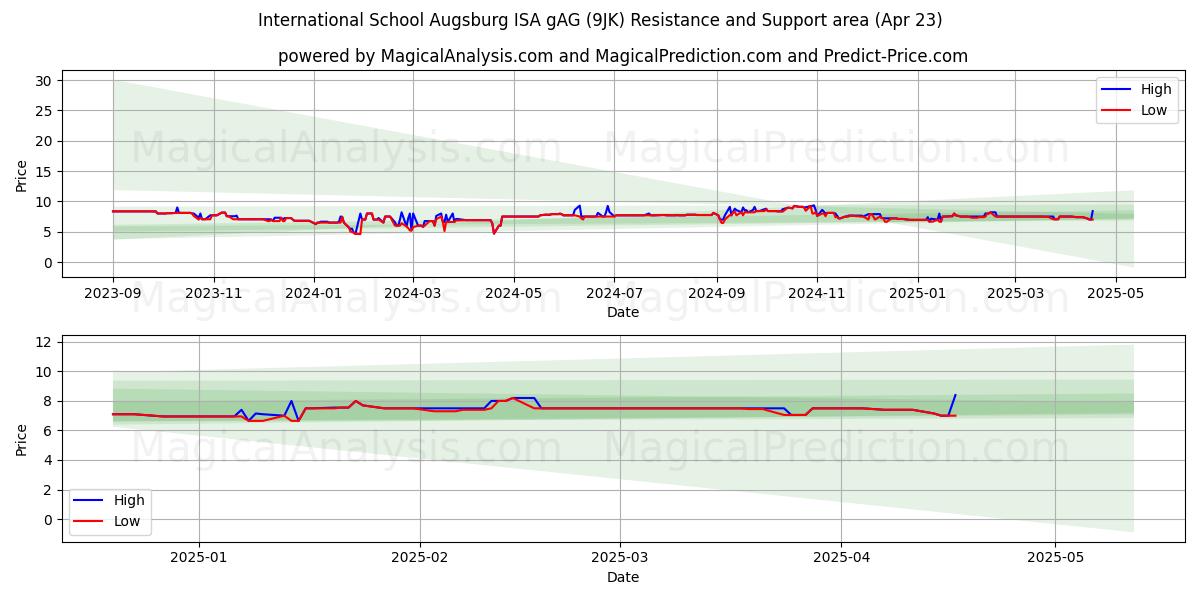
Task: Click 'Low' in the top chart legend
Action: [x=1154, y=110]
